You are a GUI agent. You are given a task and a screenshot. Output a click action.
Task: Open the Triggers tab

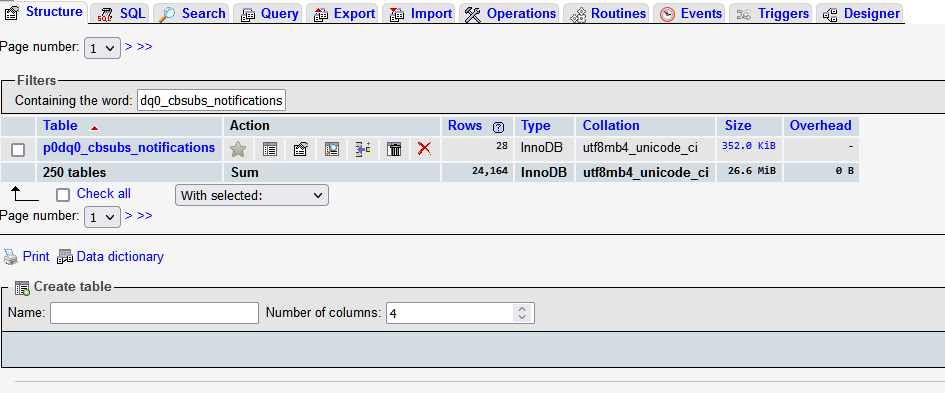pyautogui.click(x=771, y=13)
